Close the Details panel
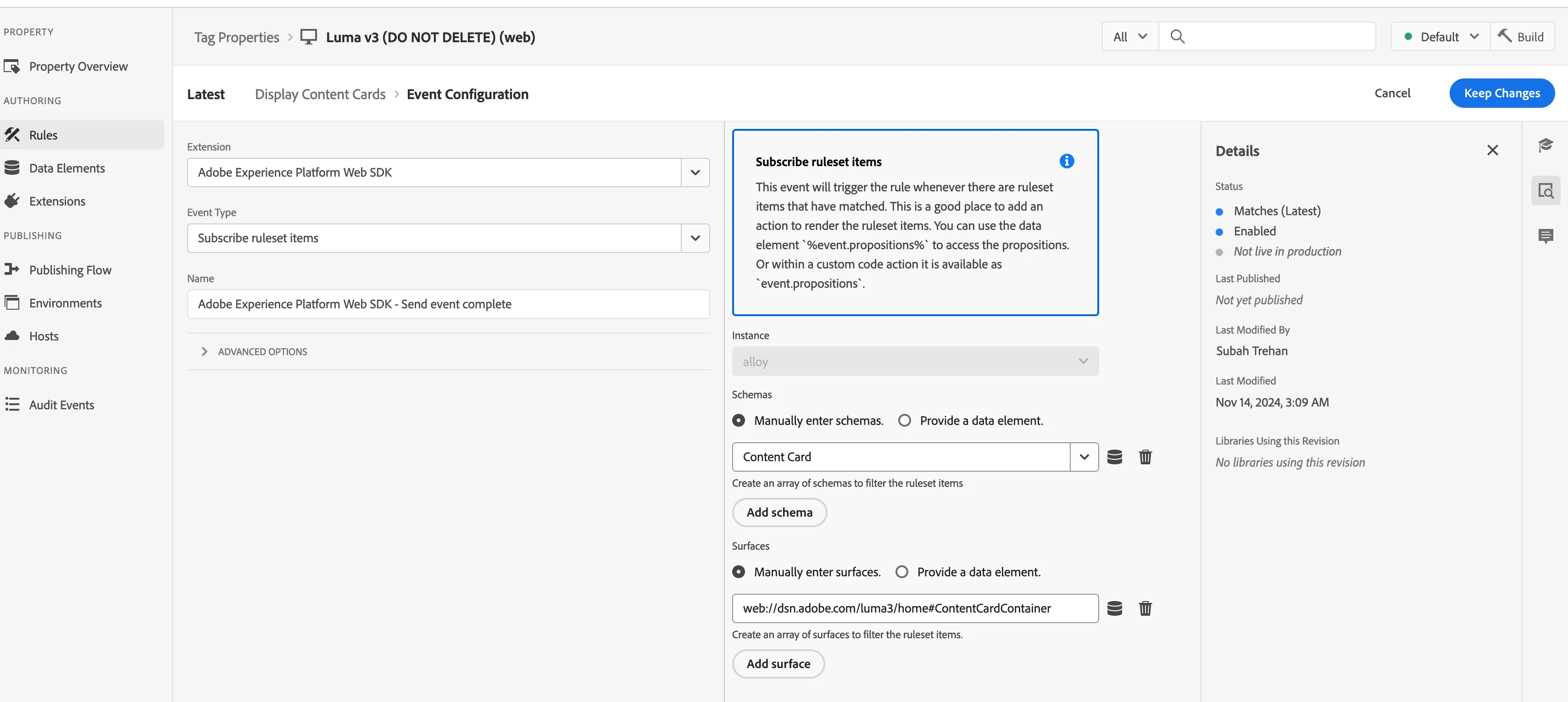 (x=1492, y=150)
